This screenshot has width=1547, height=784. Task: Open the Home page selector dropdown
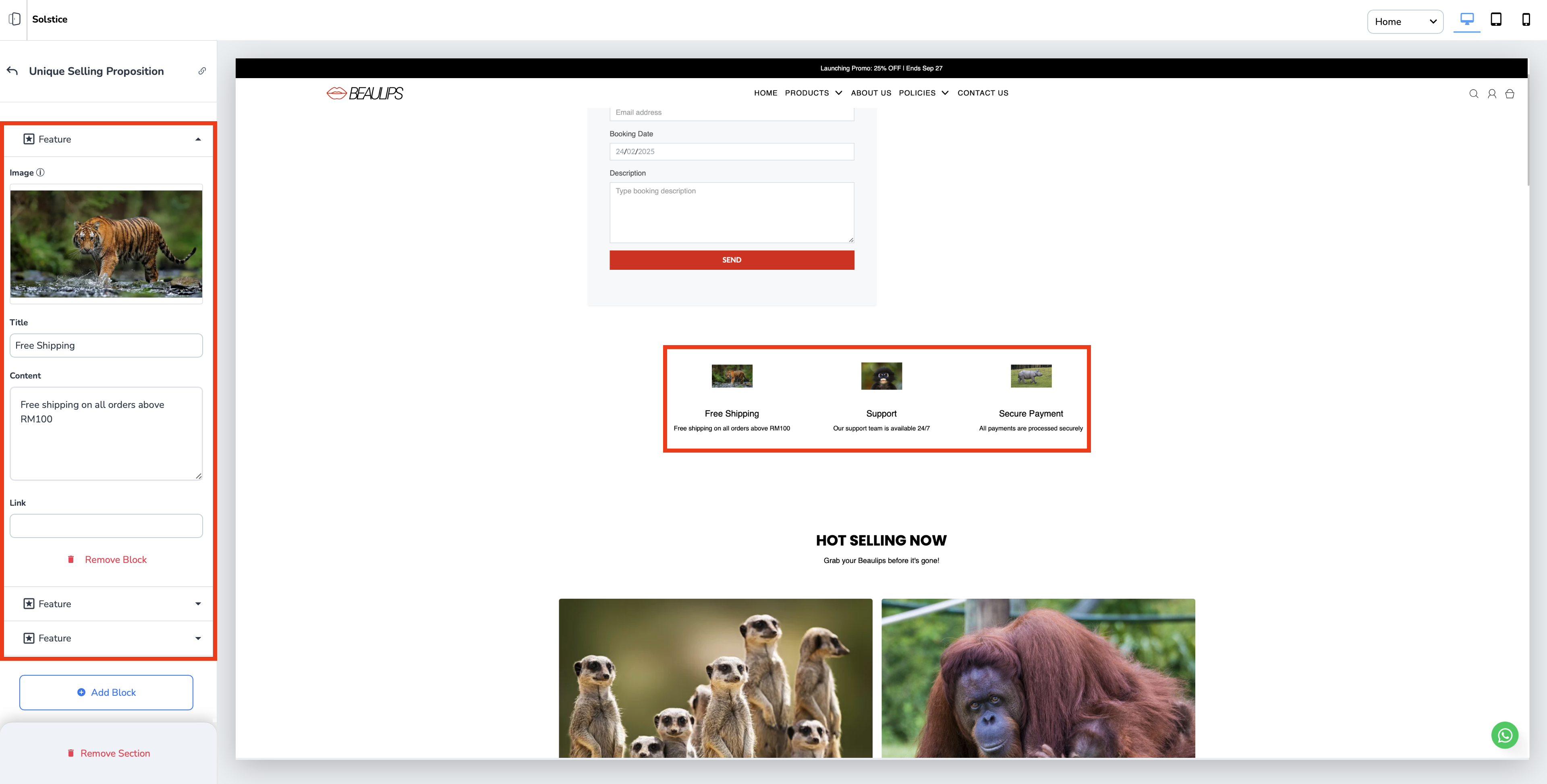(x=1405, y=22)
